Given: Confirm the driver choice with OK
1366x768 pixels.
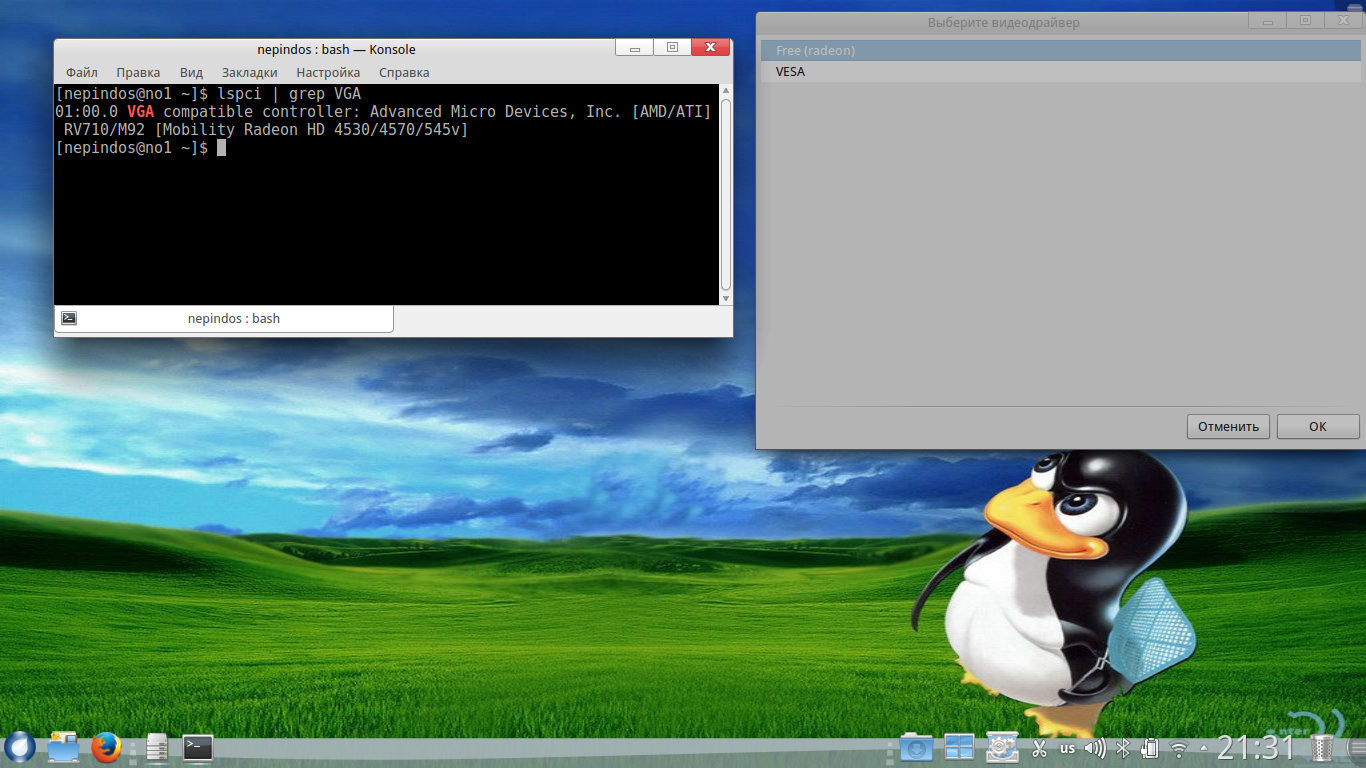Looking at the screenshot, I should pyautogui.click(x=1318, y=426).
